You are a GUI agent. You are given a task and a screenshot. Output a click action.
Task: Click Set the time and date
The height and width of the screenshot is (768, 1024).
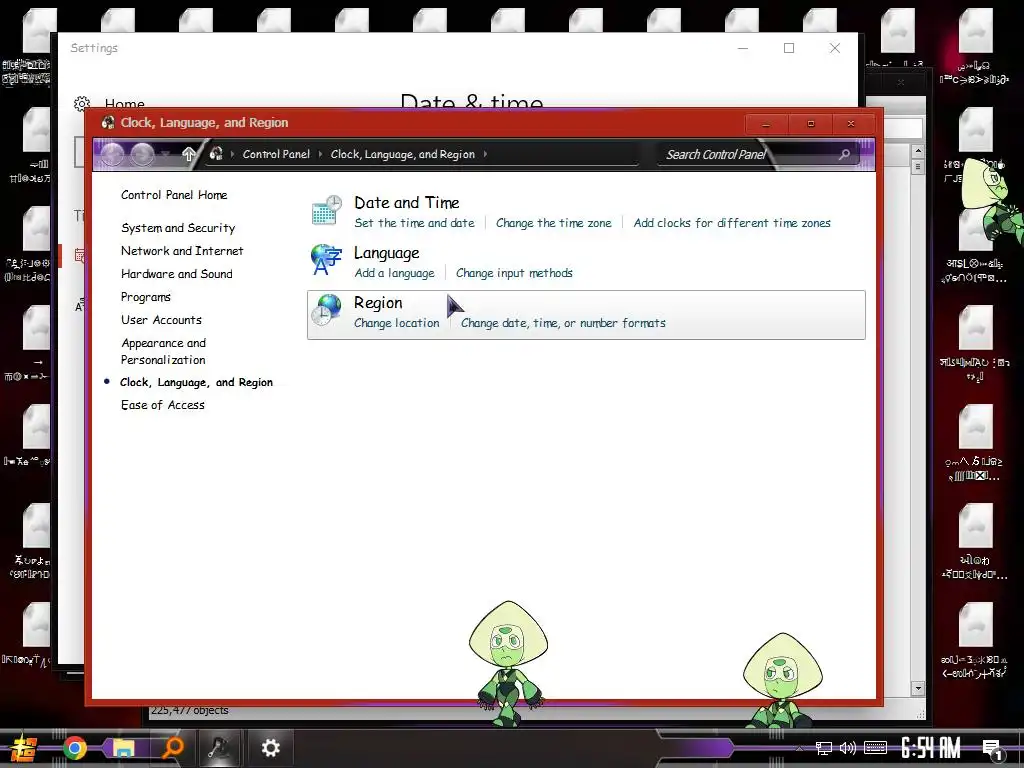[414, 223]
